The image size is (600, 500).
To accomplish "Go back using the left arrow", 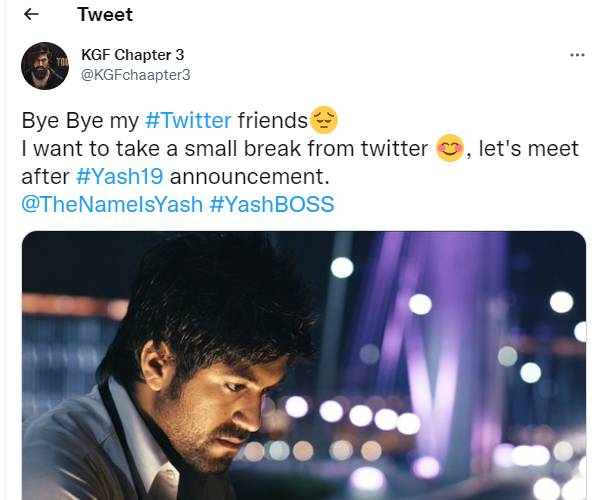I will click(31, 15).
